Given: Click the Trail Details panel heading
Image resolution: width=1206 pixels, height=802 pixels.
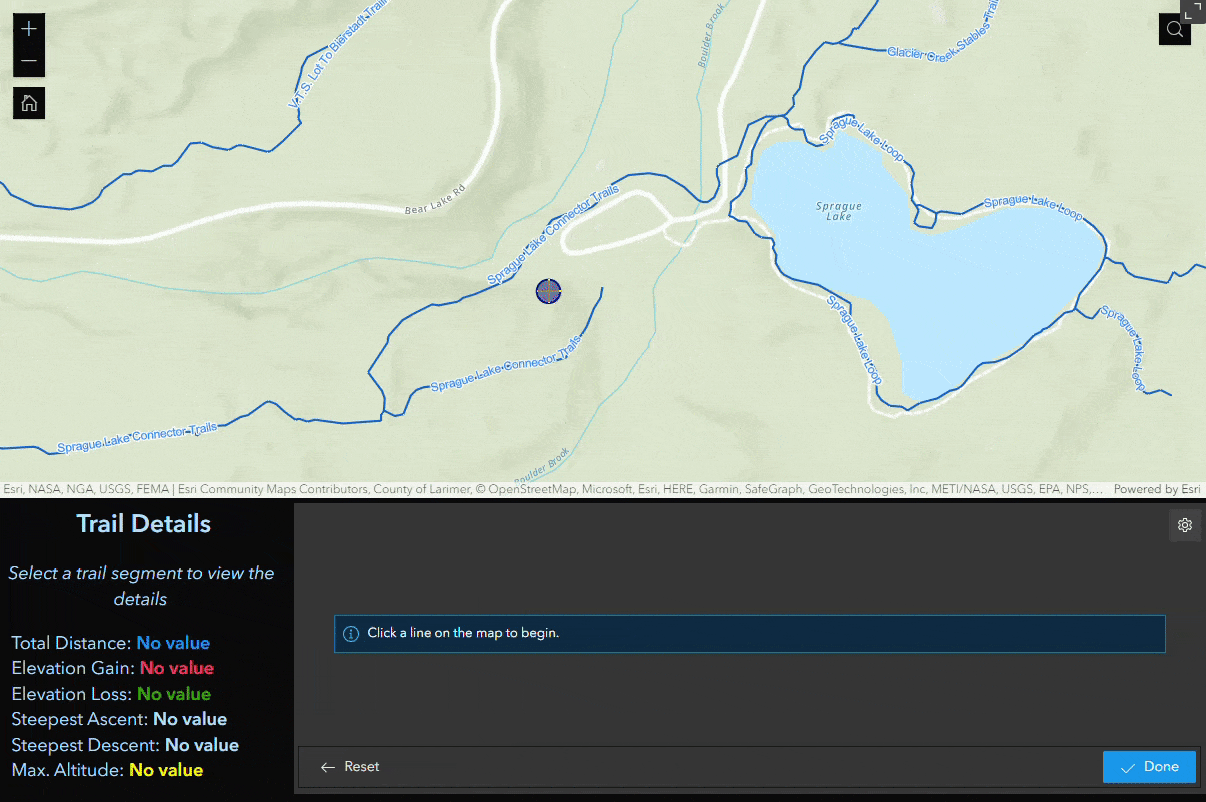Looking at the screenshot, I should 143,523.
